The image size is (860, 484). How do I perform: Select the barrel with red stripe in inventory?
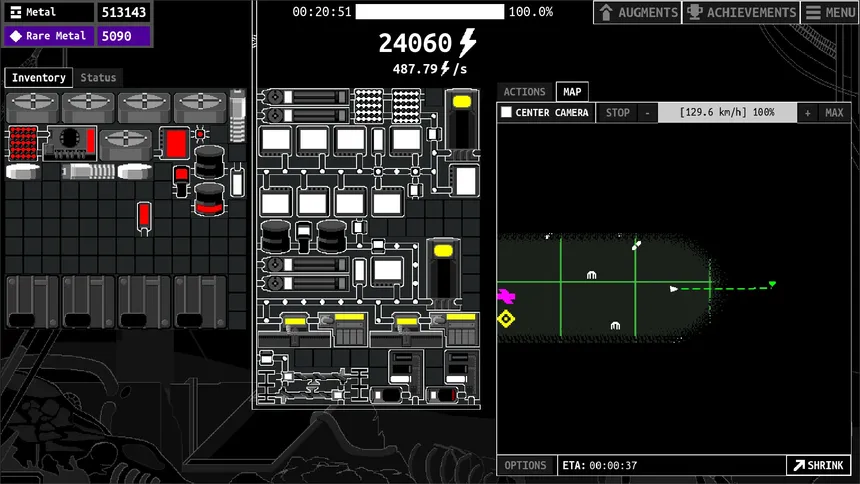[x=209, y=198]
